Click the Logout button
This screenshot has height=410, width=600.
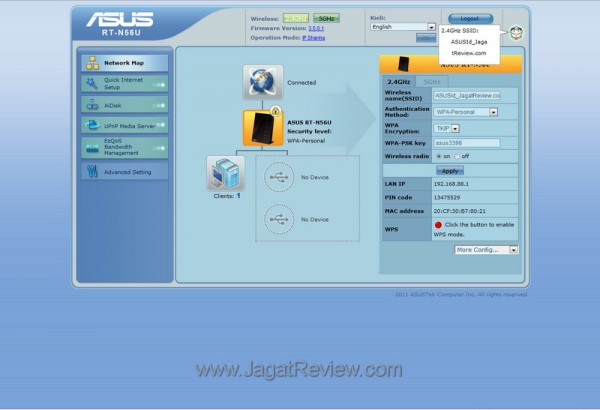click(470, 18)
